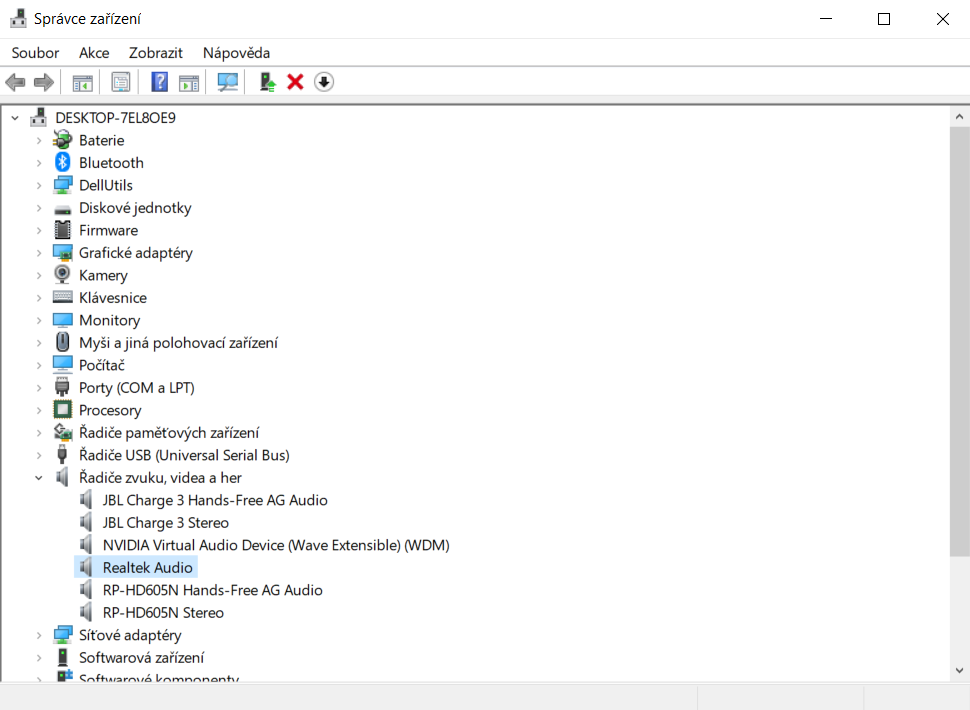
Task: Collapse the DESKTOP-7EL8OE9 root node
Action: pyautogui.click(x=15, y=118)
